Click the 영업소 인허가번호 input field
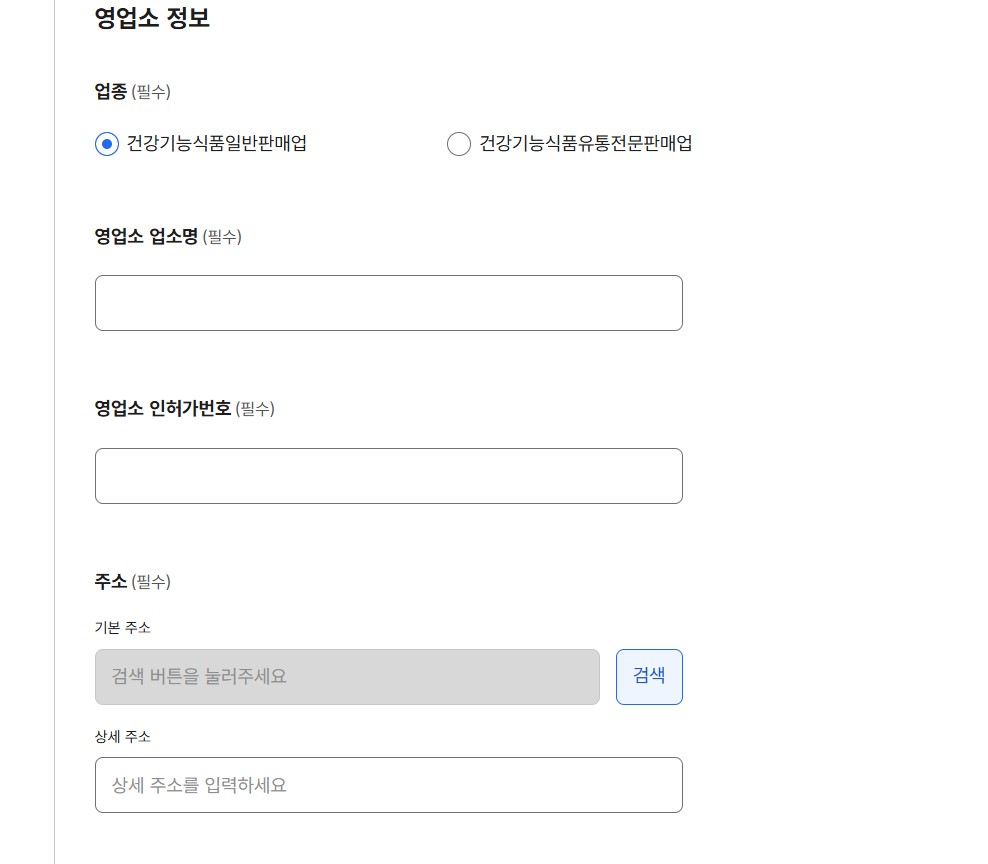 click(x=388, y=475)
